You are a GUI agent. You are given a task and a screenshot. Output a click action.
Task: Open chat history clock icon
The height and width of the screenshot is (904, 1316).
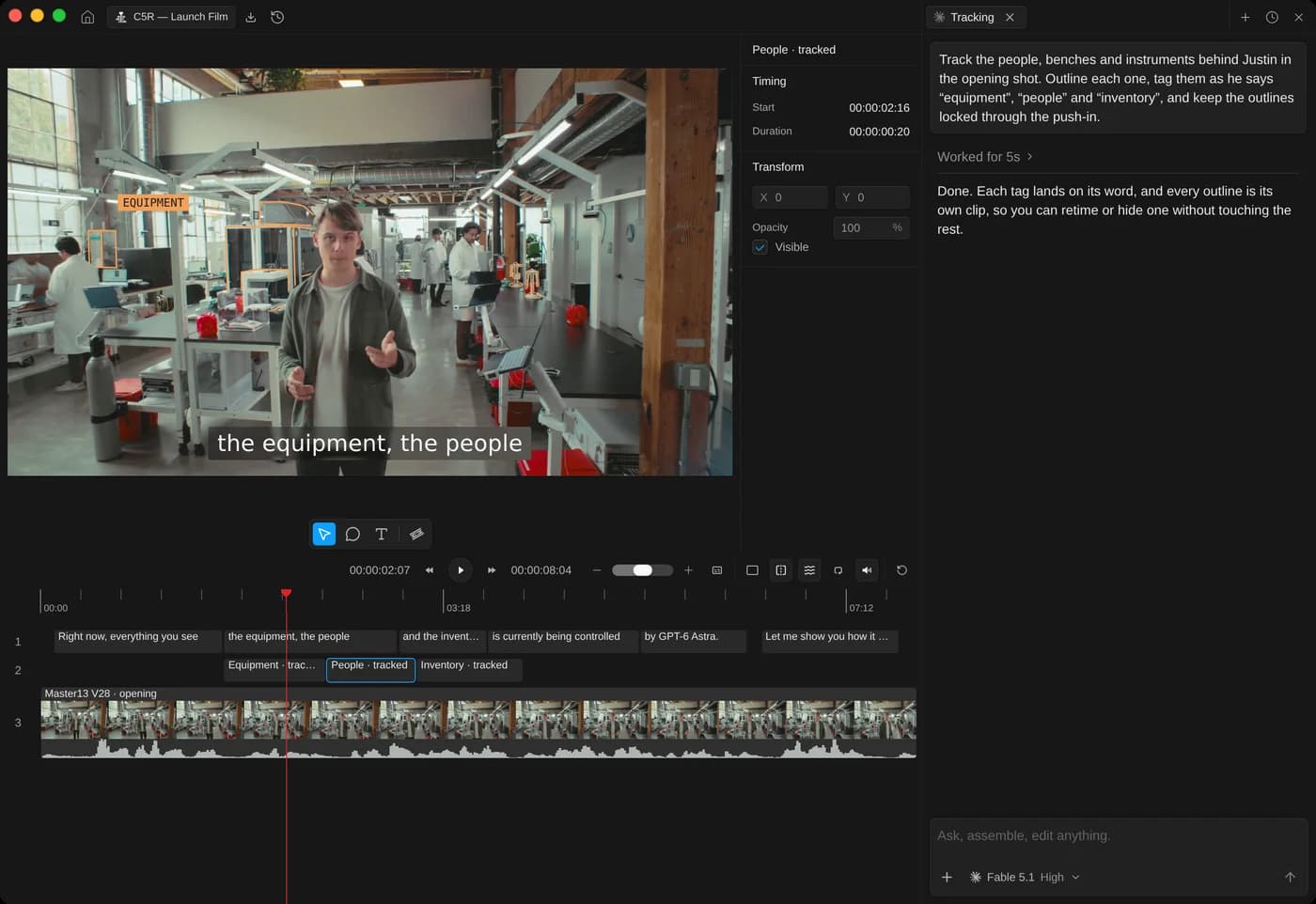click(x=1272, y=17)
